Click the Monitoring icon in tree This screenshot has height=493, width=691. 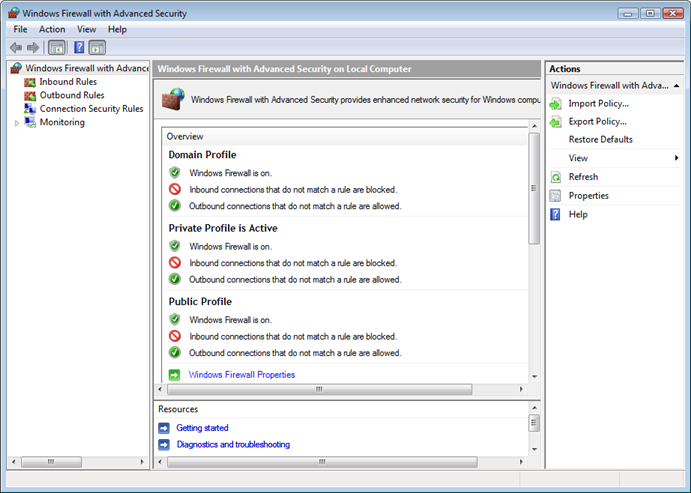point(30,122)
